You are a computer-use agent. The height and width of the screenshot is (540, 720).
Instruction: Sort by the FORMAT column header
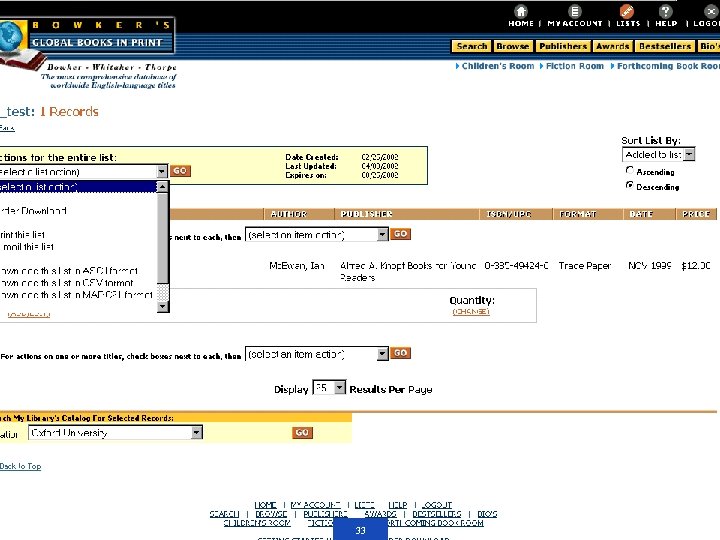click(578, 214)
